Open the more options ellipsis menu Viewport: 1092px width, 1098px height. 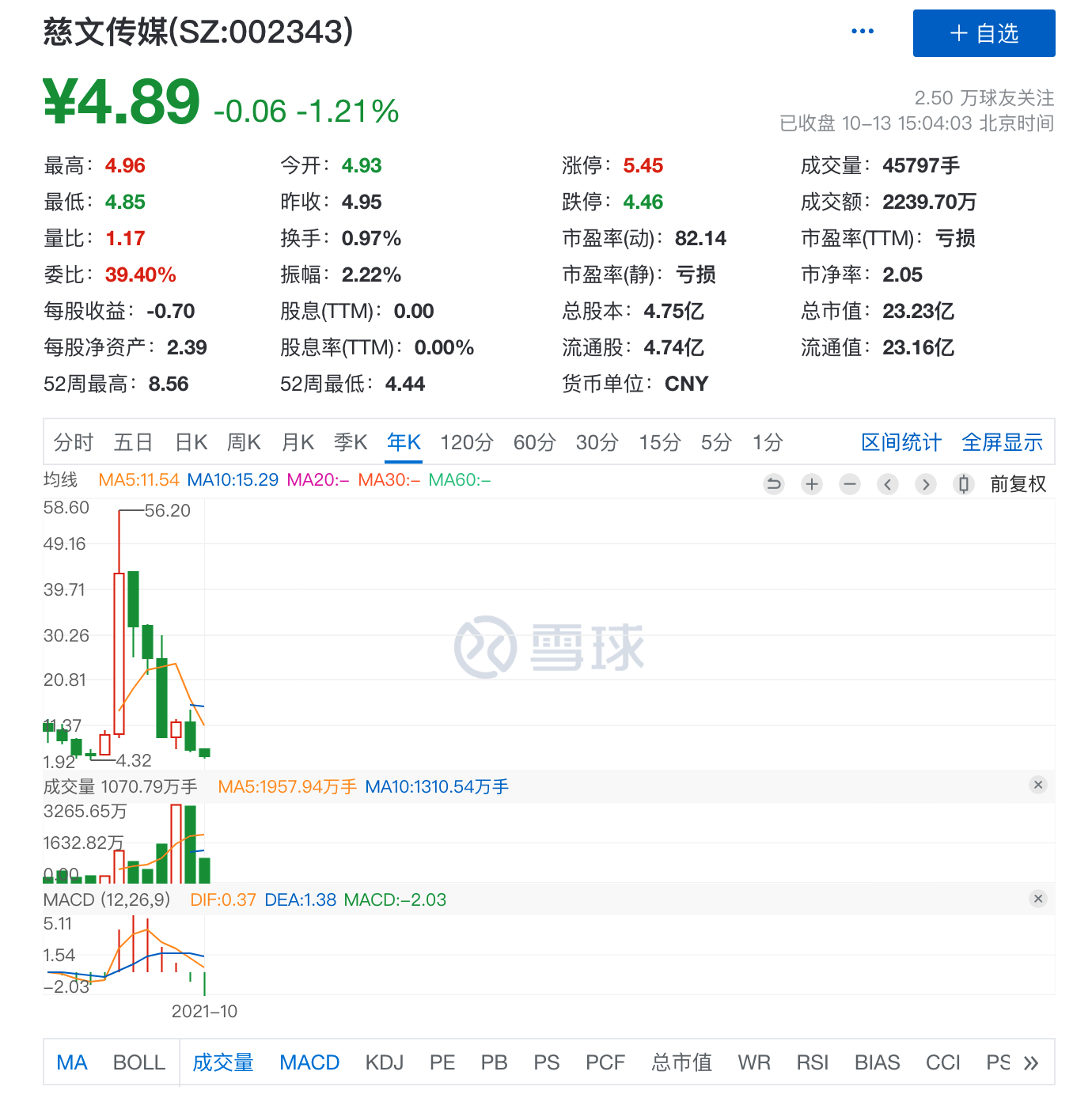[862, 30]
